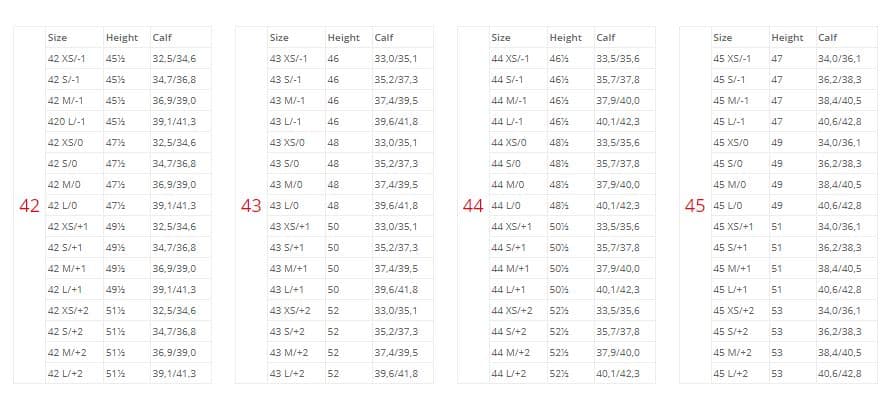Select the '45 L/+2' size cell
Viewport: 892px width, 407px height.
(x=731, y=373)
